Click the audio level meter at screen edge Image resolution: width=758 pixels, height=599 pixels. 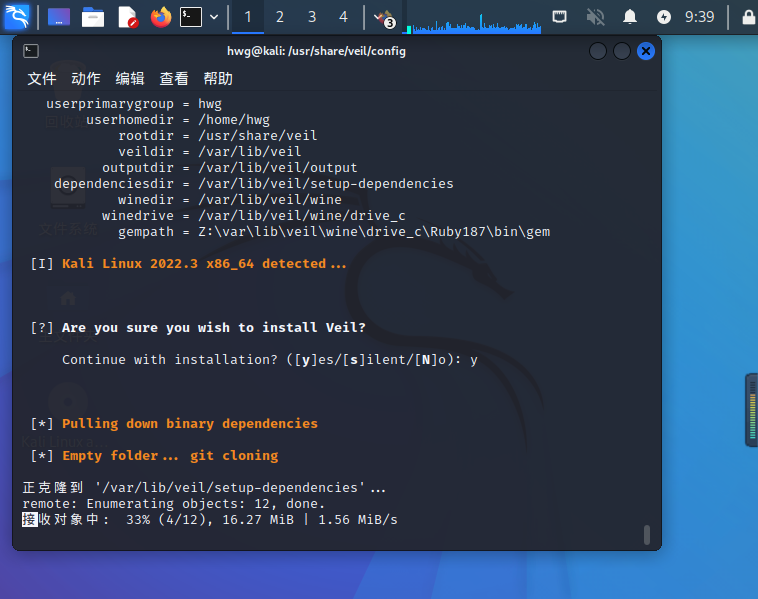[752, 410]
